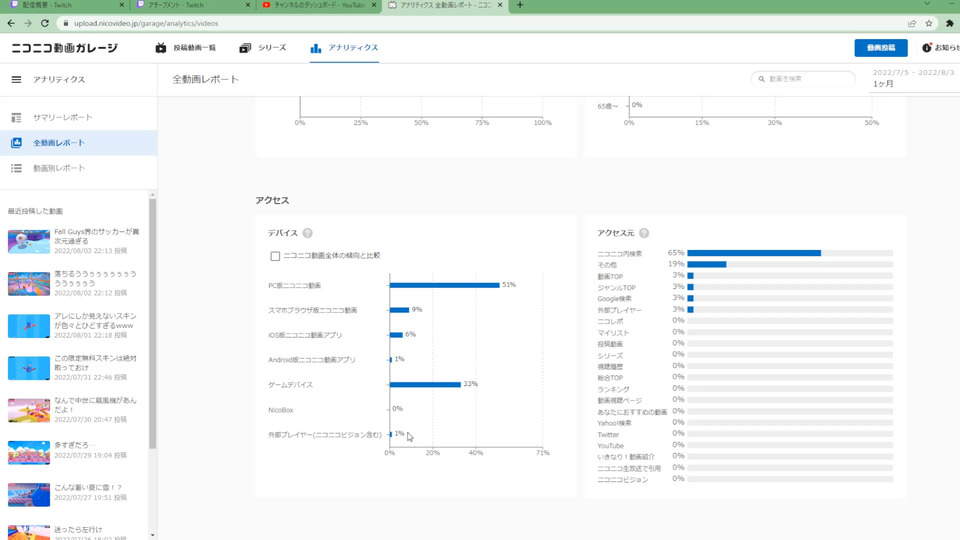Image resolution: width=960 pixels, height=540 pixels.
Task: Click the thumbnail for こんな暑い夏に雪 video
Action: 29,495
